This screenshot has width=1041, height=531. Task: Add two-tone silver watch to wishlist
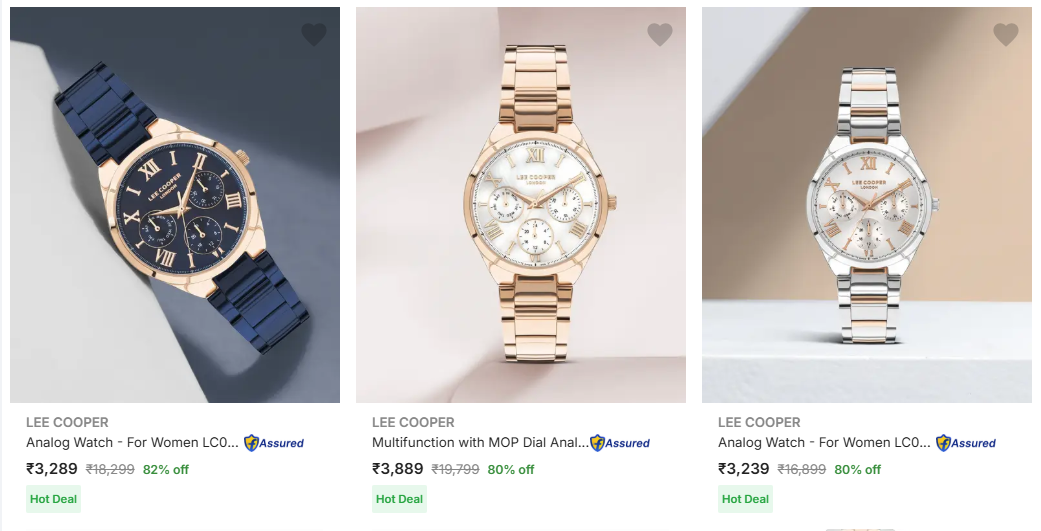1006,35
